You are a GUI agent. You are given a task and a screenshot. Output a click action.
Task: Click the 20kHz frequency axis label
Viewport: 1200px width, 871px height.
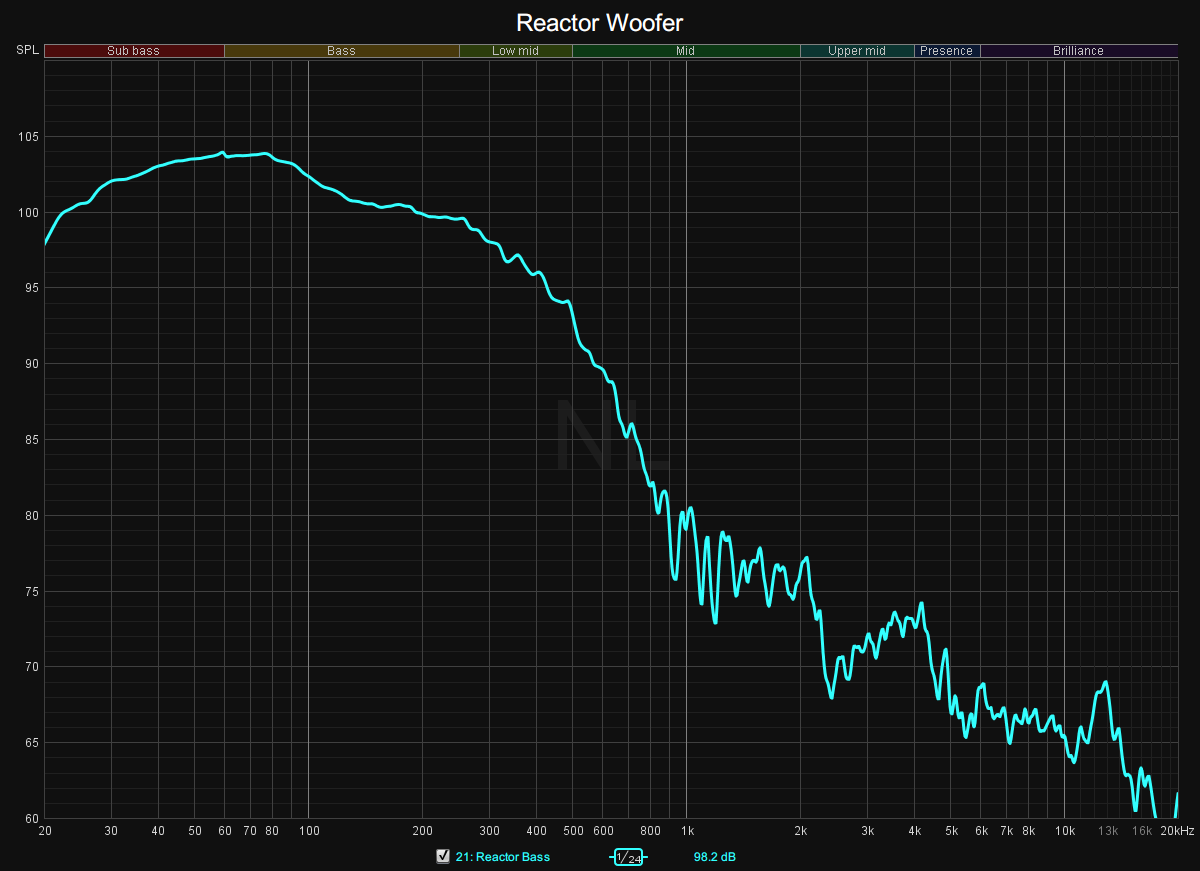[1176, 831]
